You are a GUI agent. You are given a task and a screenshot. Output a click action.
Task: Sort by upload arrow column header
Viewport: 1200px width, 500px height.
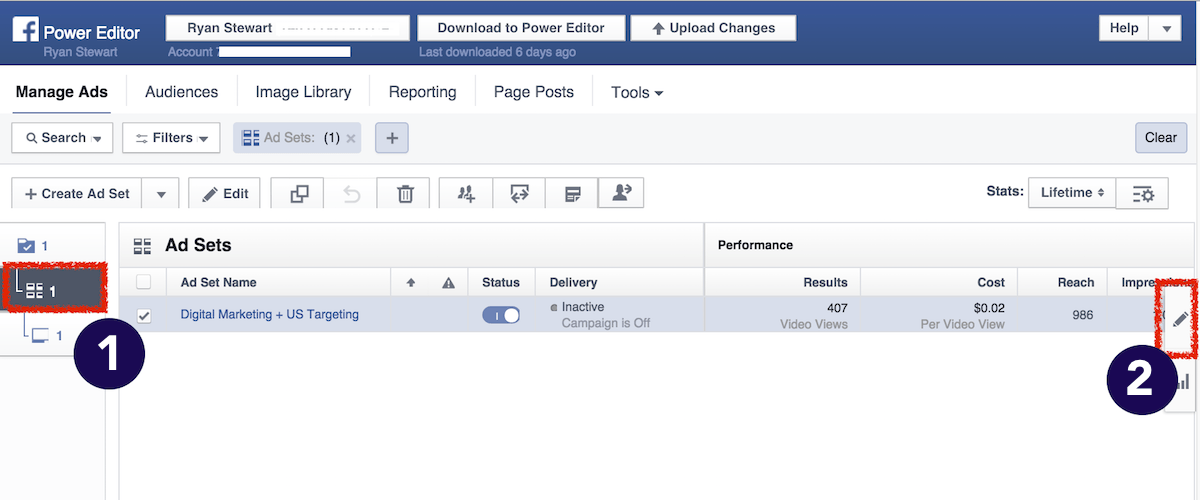point(410,283)
